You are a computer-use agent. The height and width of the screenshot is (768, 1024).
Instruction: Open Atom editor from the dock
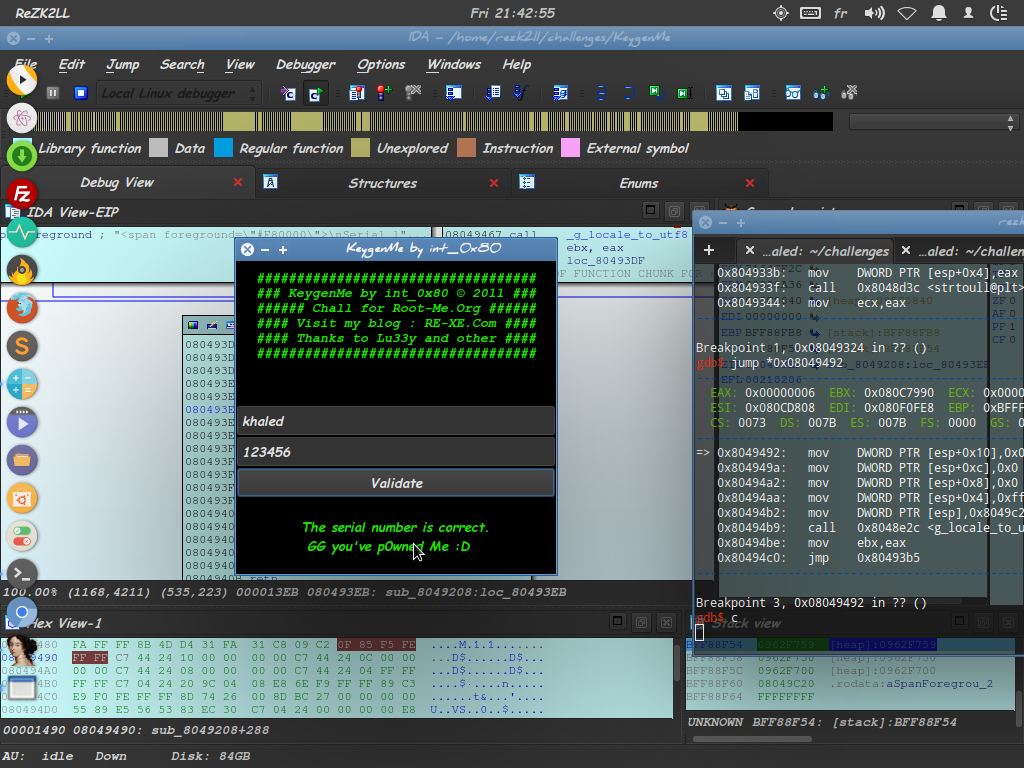point(22,118)
